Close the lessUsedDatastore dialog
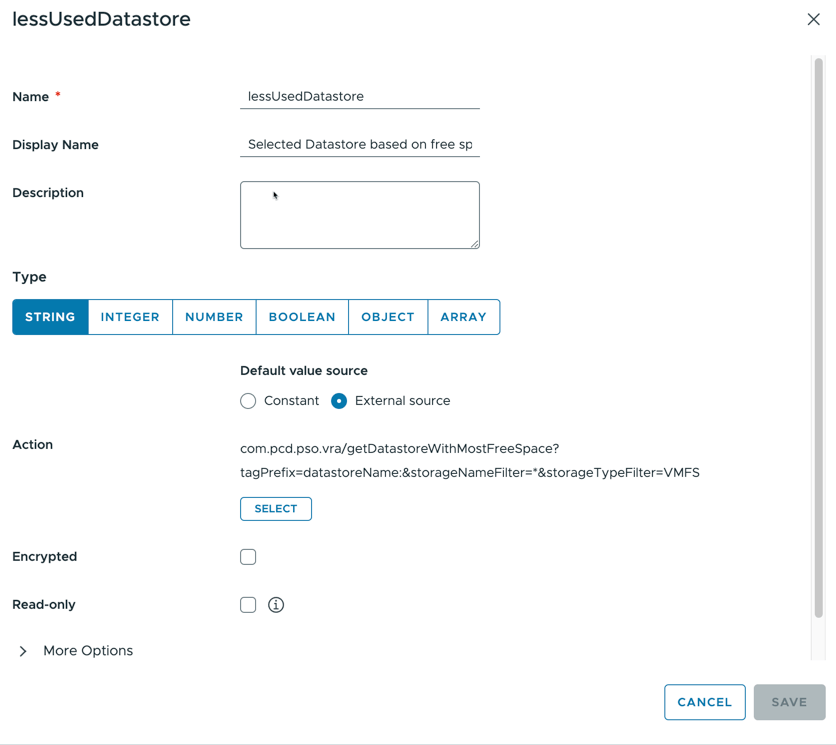This screenshot has width=836, height=745. 813,19
